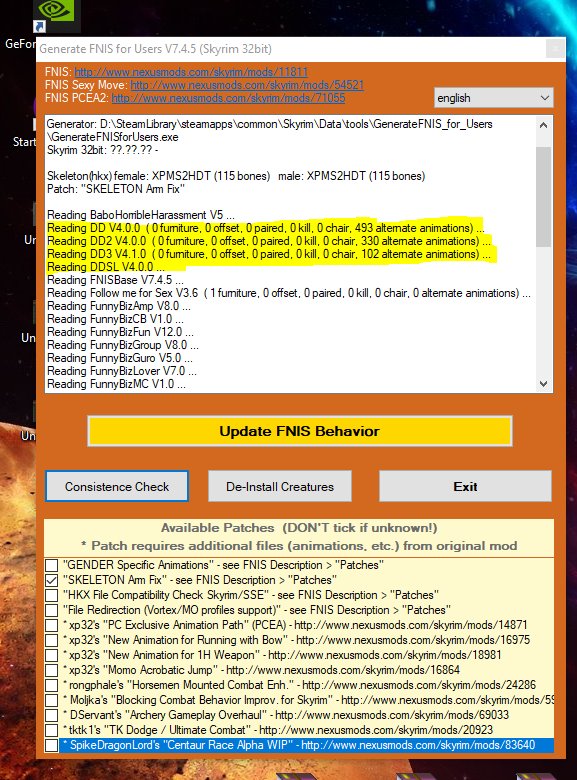Click the GeForce Experience desktop icon
The width and height of the screenshot is (577, 780).
(x=56, y=15)
